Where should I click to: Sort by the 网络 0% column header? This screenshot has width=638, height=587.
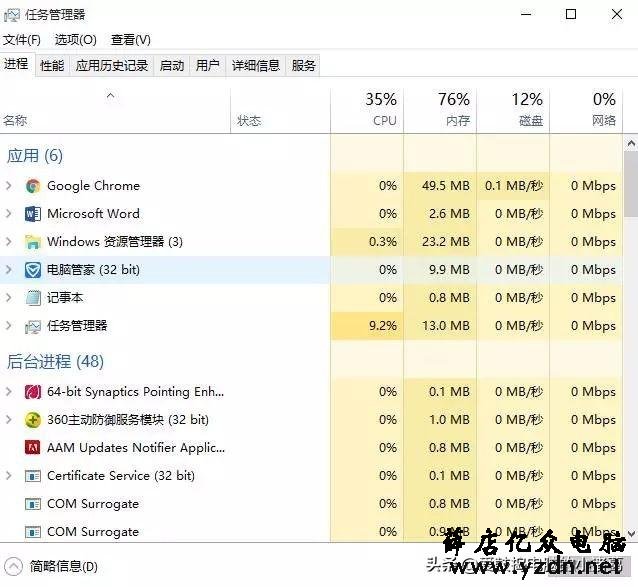586,111
